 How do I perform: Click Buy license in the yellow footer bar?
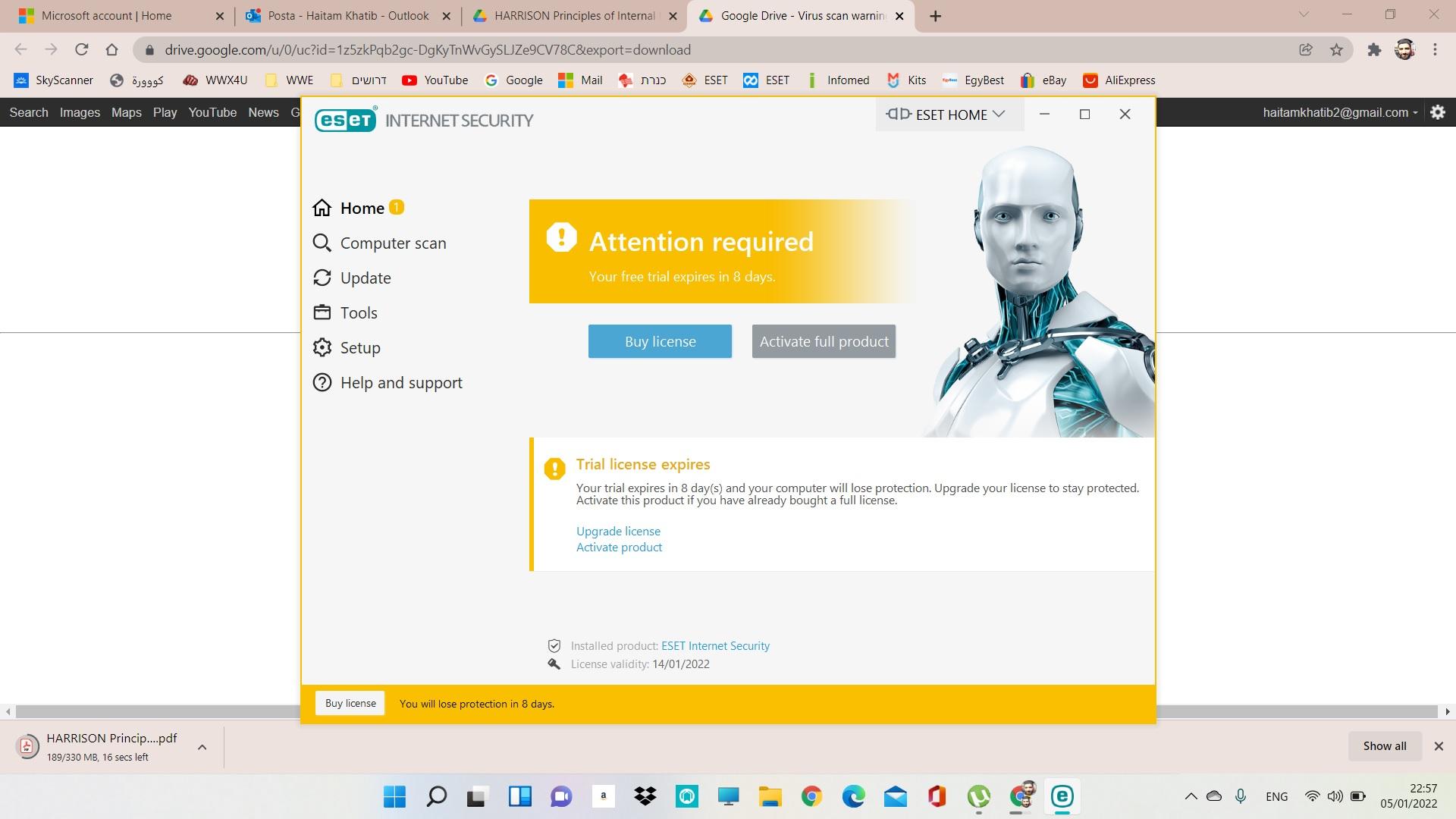coord(350,703)
